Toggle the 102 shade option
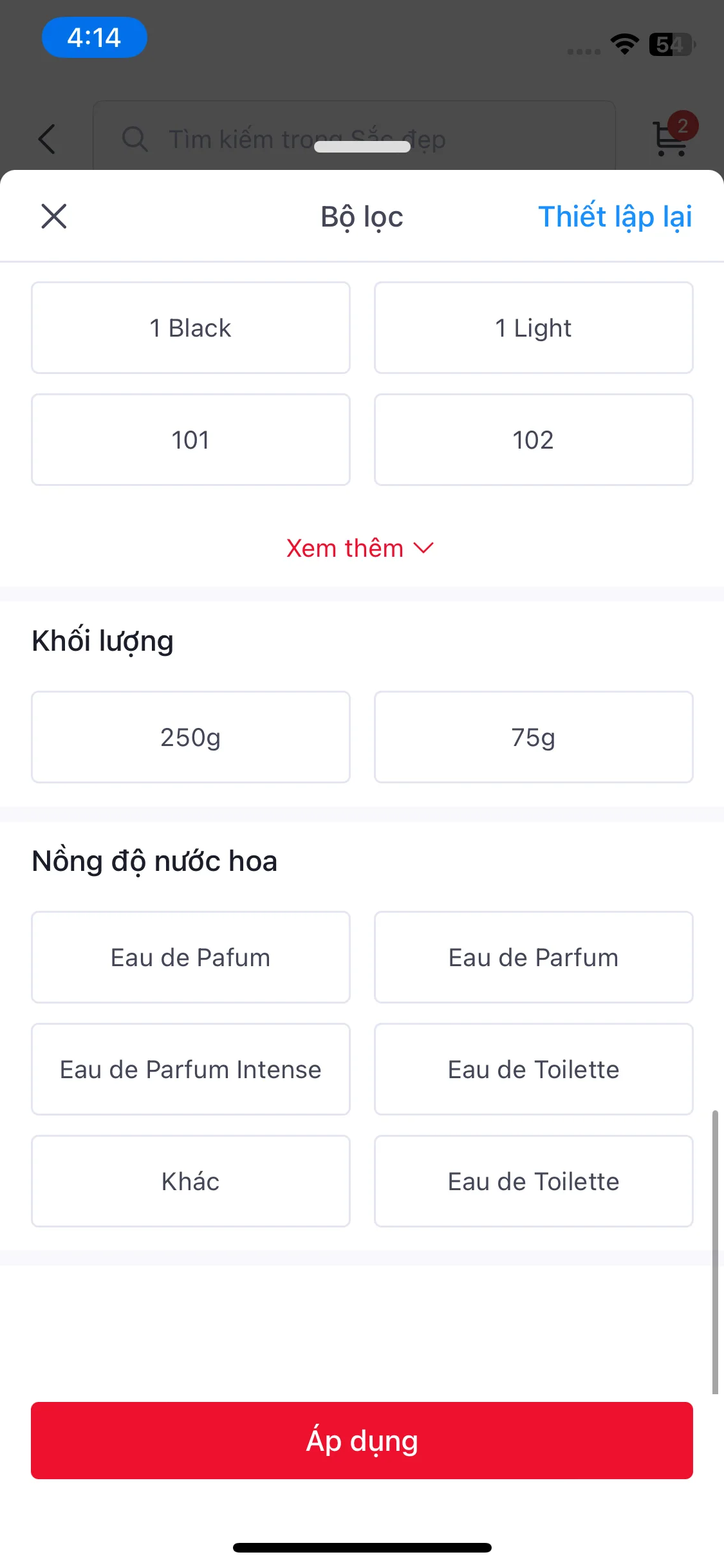This screenshot has height=1568, width=724. [534, 440]
